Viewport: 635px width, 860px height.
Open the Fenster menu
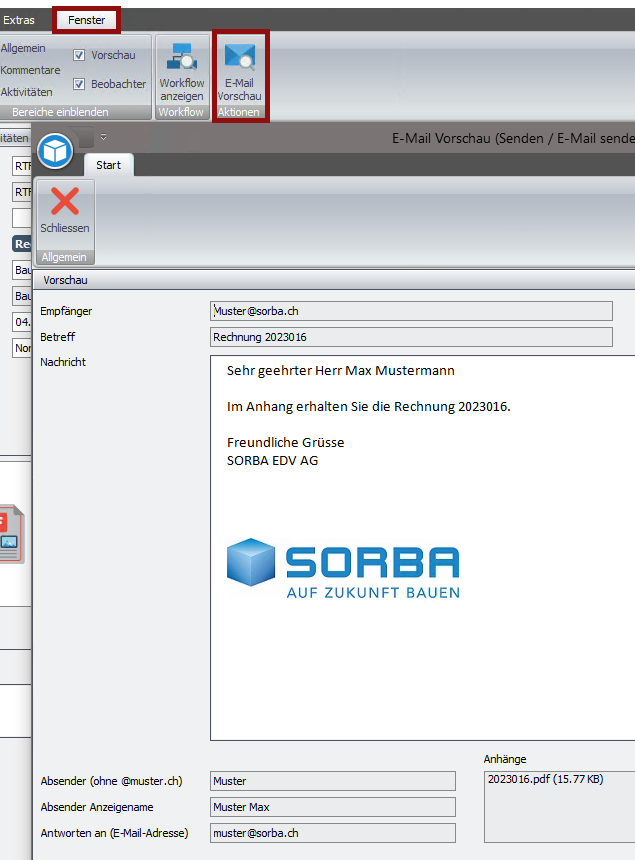pos(86,20)
